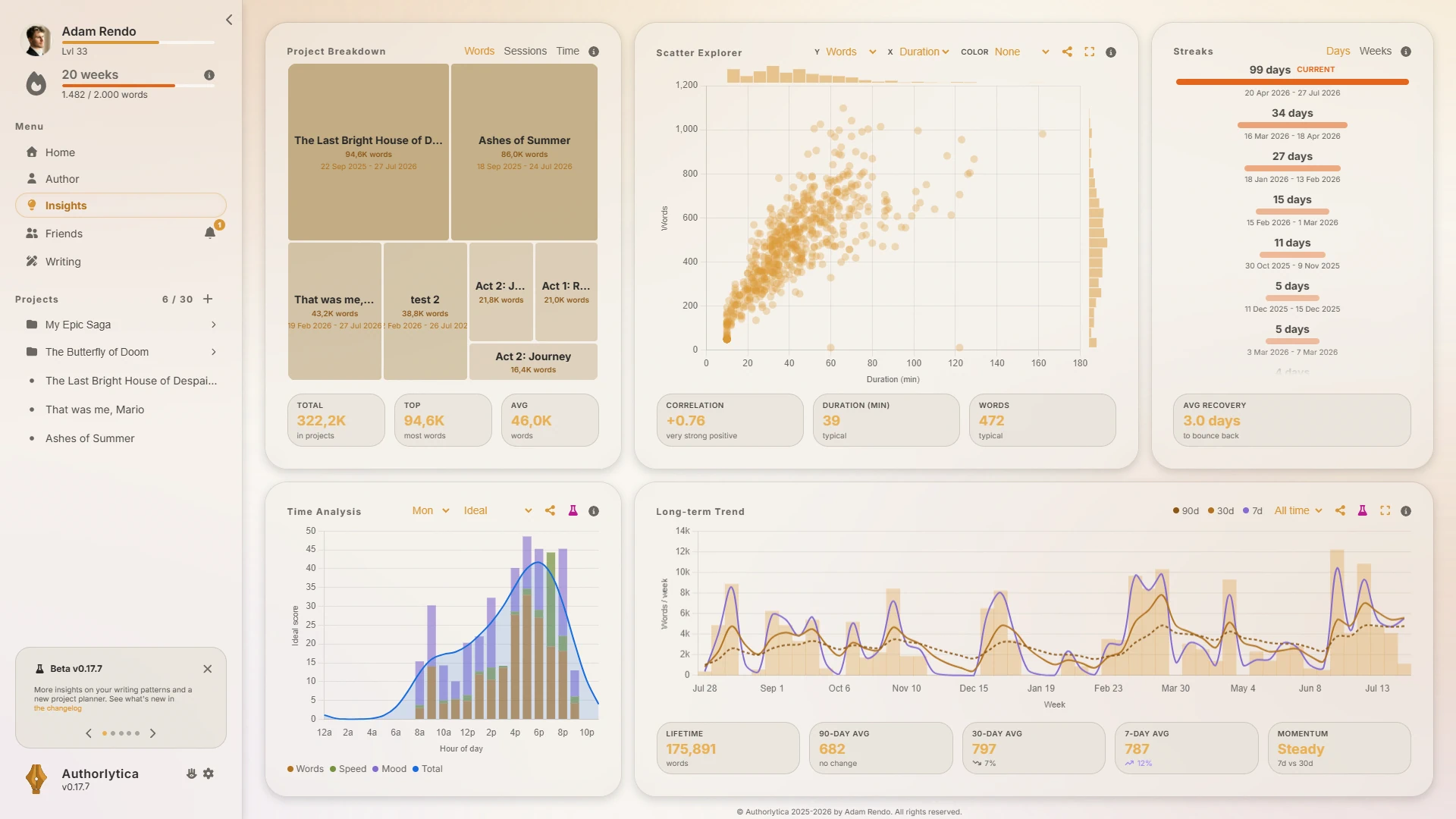Select the Act 2: Journey treemap tile
Screen dimensions: 1456x819
533,362
